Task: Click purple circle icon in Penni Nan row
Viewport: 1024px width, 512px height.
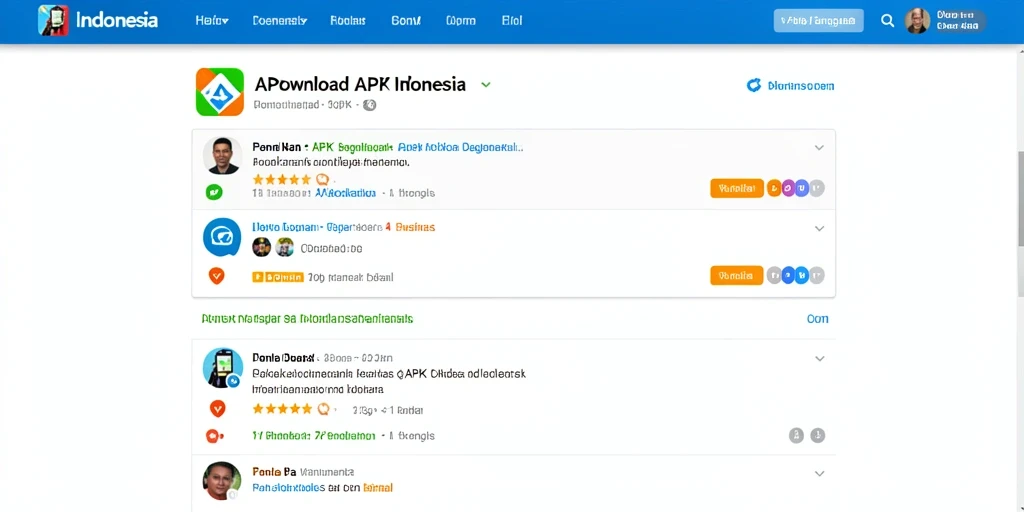Action: point(788,189)
